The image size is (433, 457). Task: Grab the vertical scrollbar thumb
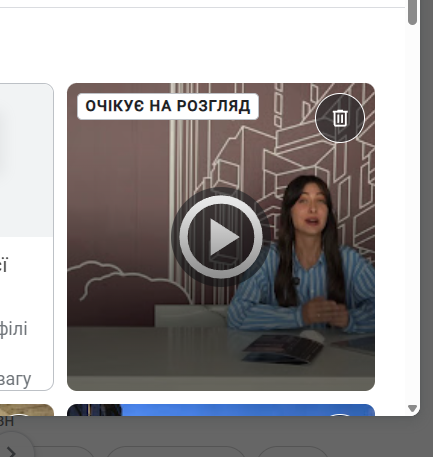(x=412, y=12)
